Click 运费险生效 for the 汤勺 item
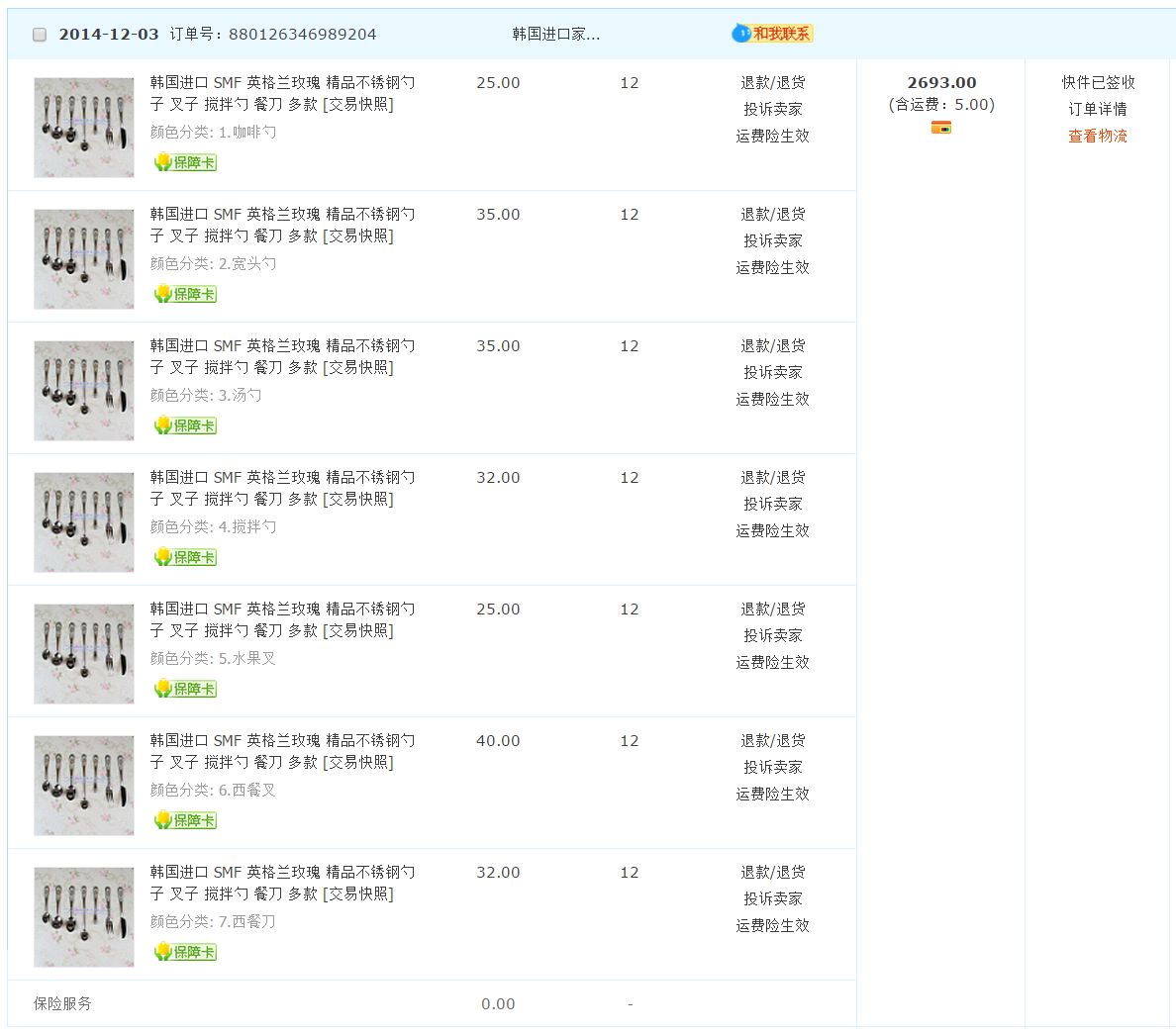Screen dimensions: 1176x1034 [x=772, y=399]
